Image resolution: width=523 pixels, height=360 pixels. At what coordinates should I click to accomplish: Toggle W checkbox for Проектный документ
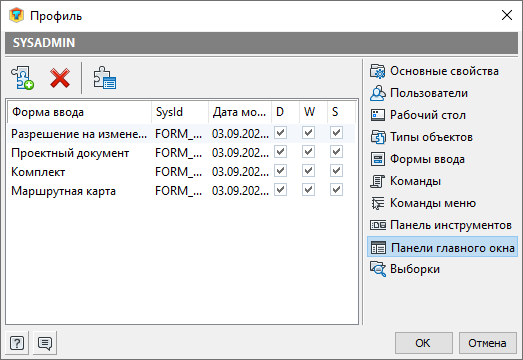tap(309, 152)
